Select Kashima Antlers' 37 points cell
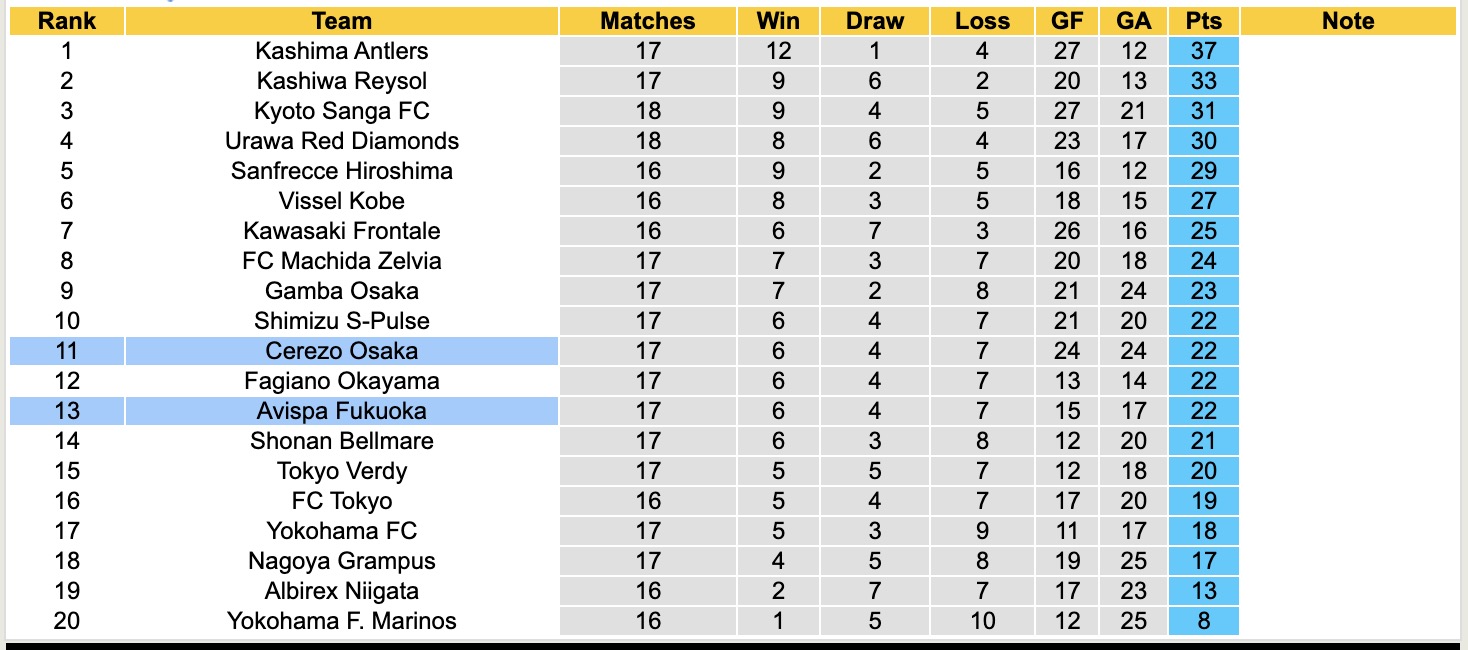This screenshot has width=1468, height=650. tap(1203, 51)
